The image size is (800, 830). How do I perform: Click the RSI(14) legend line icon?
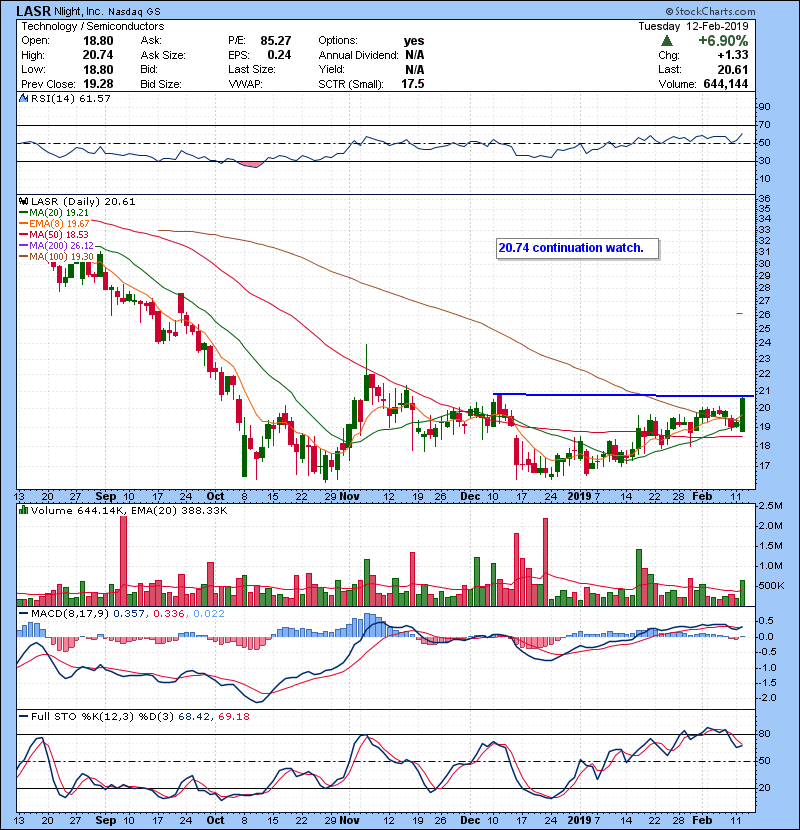point(23,98)
